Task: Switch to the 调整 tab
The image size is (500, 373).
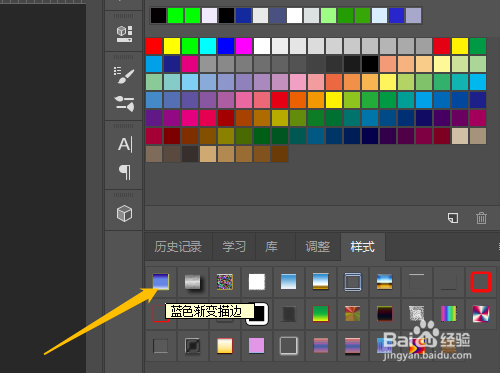Action: pos(318,247)
